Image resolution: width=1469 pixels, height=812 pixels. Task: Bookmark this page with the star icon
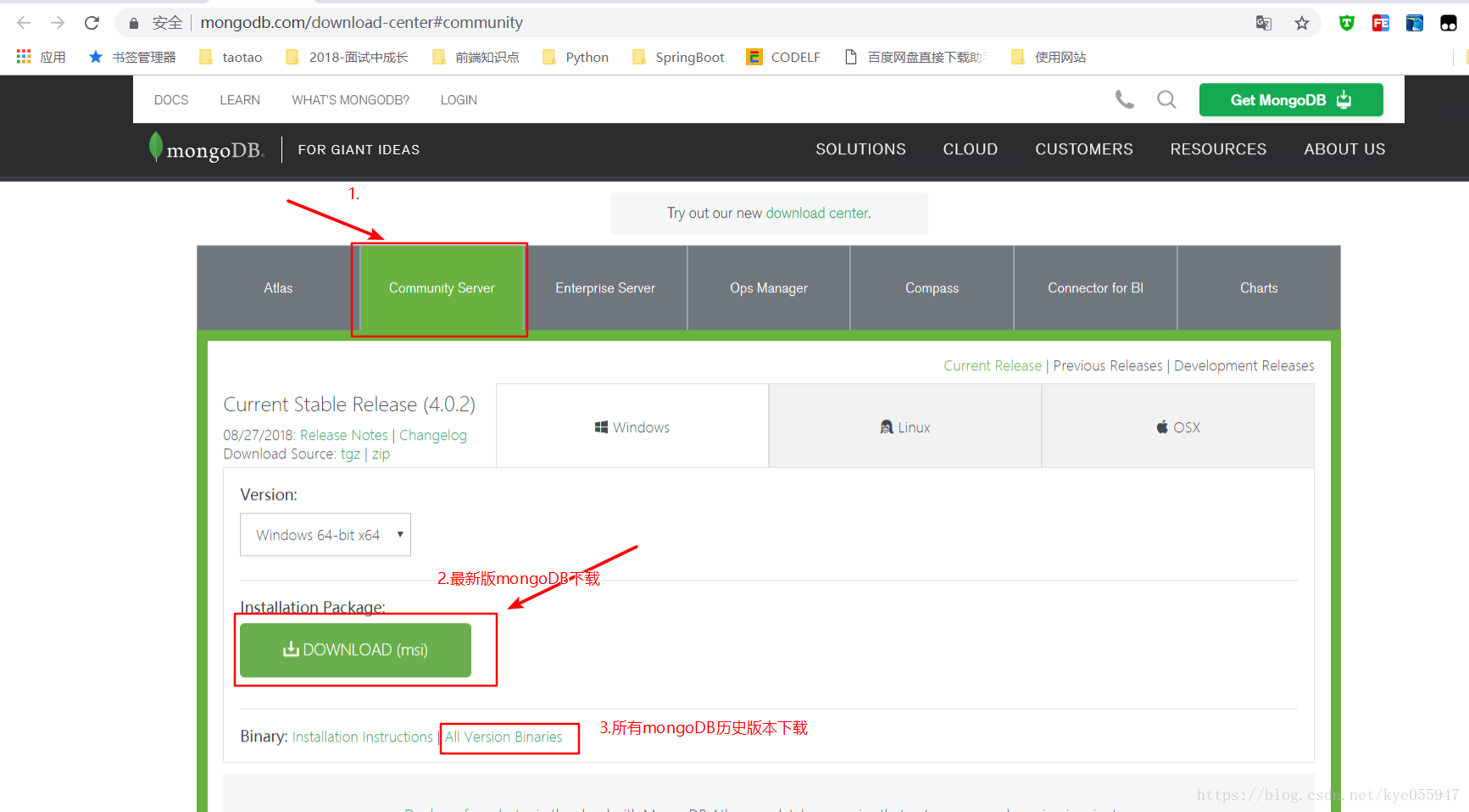[x=1302, y=23]
